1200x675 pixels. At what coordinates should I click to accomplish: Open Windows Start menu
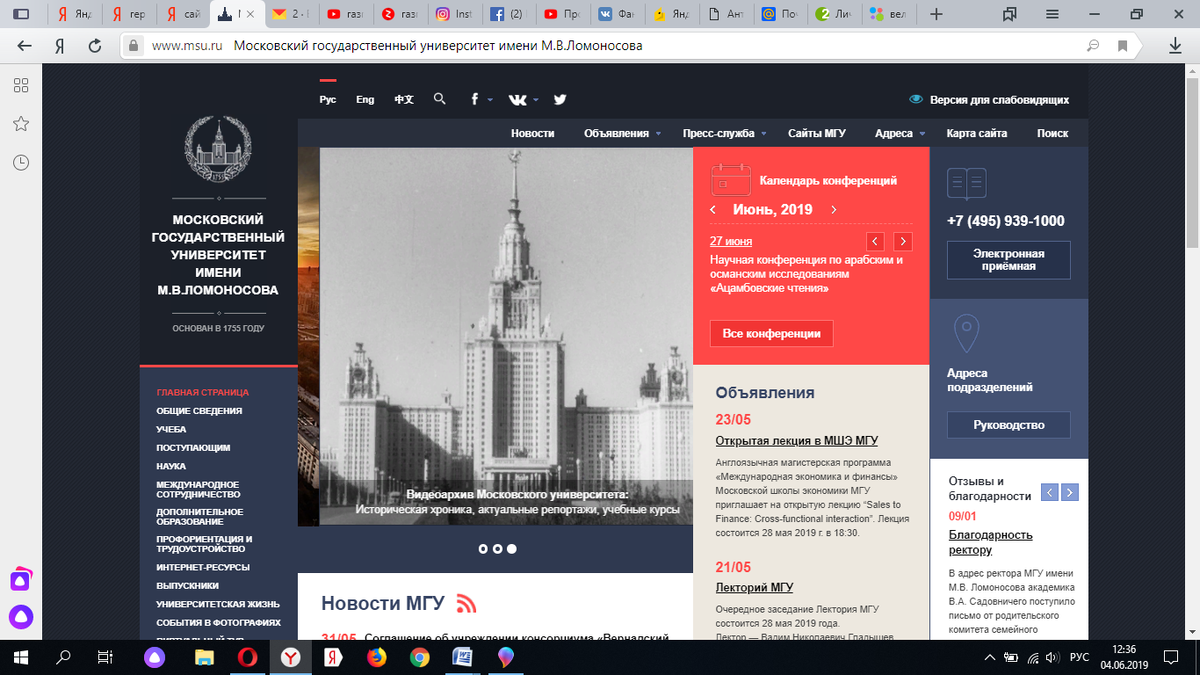[22, 657]
